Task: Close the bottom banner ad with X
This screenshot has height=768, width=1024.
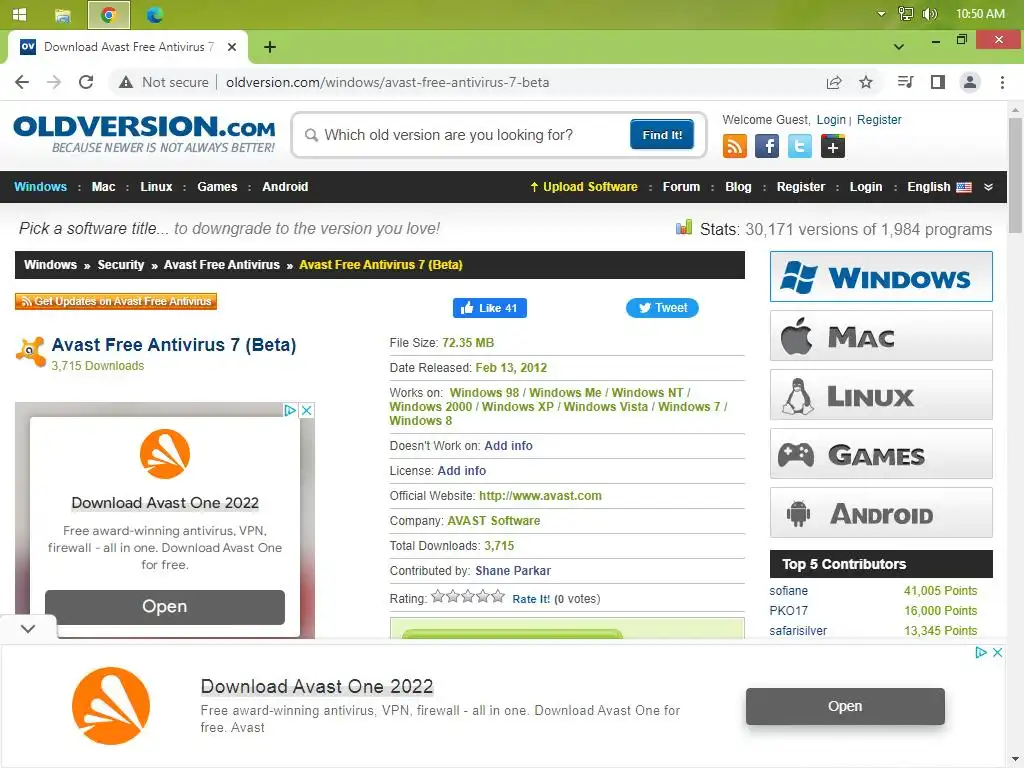Action: (x=997, y=652)
